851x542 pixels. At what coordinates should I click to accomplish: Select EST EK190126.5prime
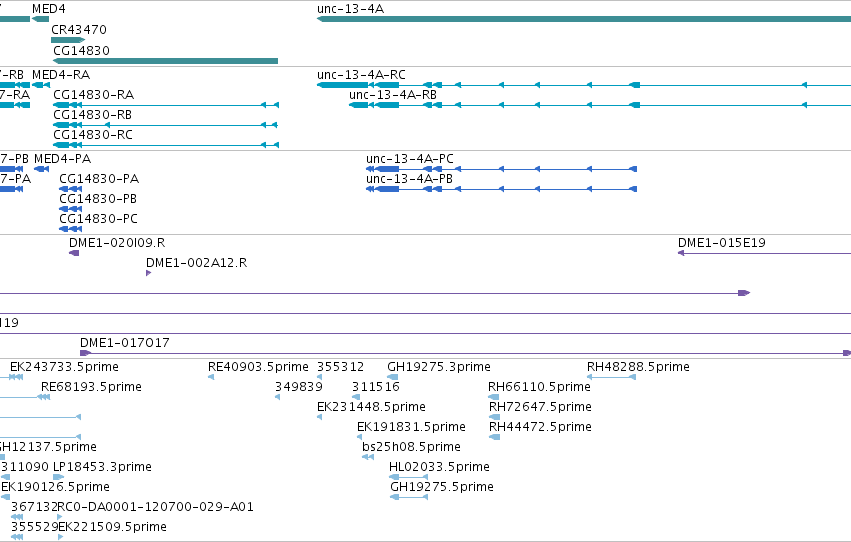[55, 487]
